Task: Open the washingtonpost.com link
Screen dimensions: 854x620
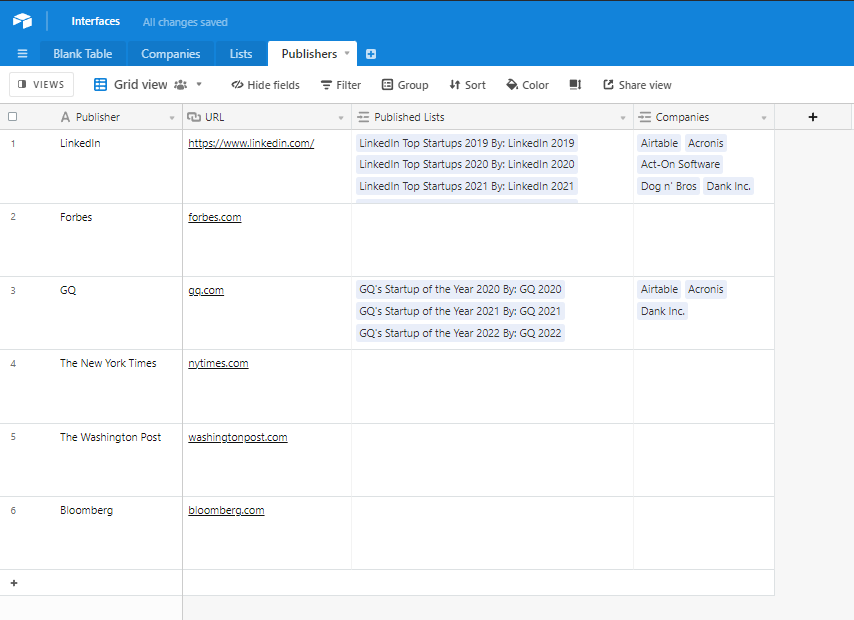Action: pyautogui.click(x=237, y=437)
